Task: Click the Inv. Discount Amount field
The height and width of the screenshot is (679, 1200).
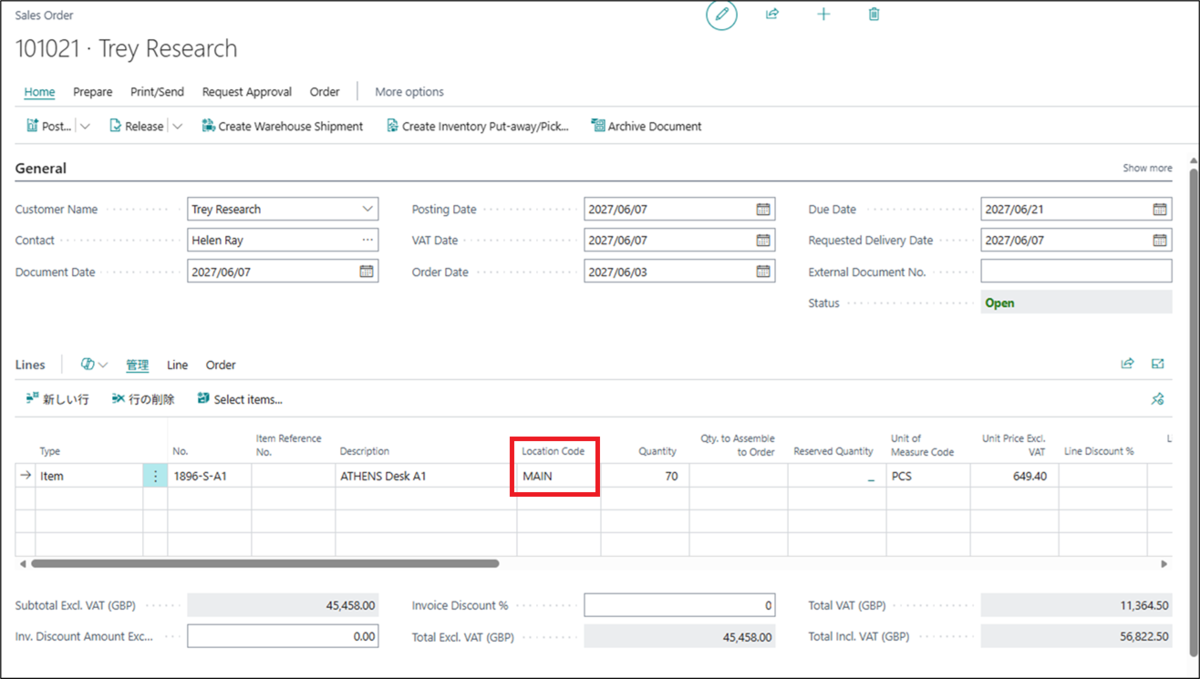Action: 283,636
